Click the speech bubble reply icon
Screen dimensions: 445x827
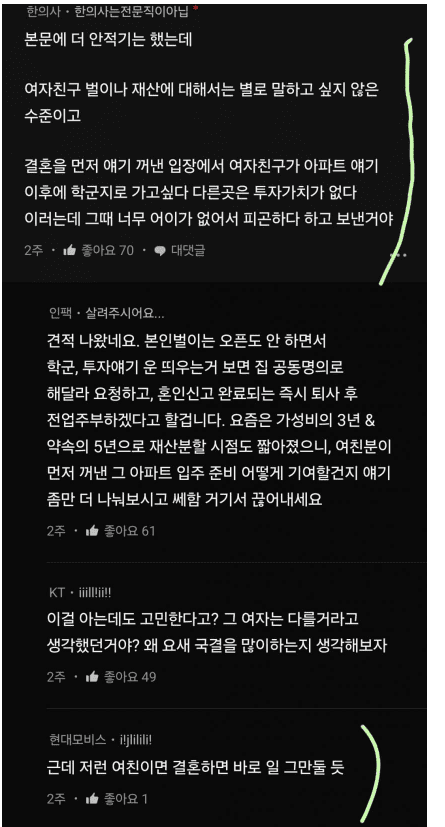pyautogui.click(x=159, y=251)
